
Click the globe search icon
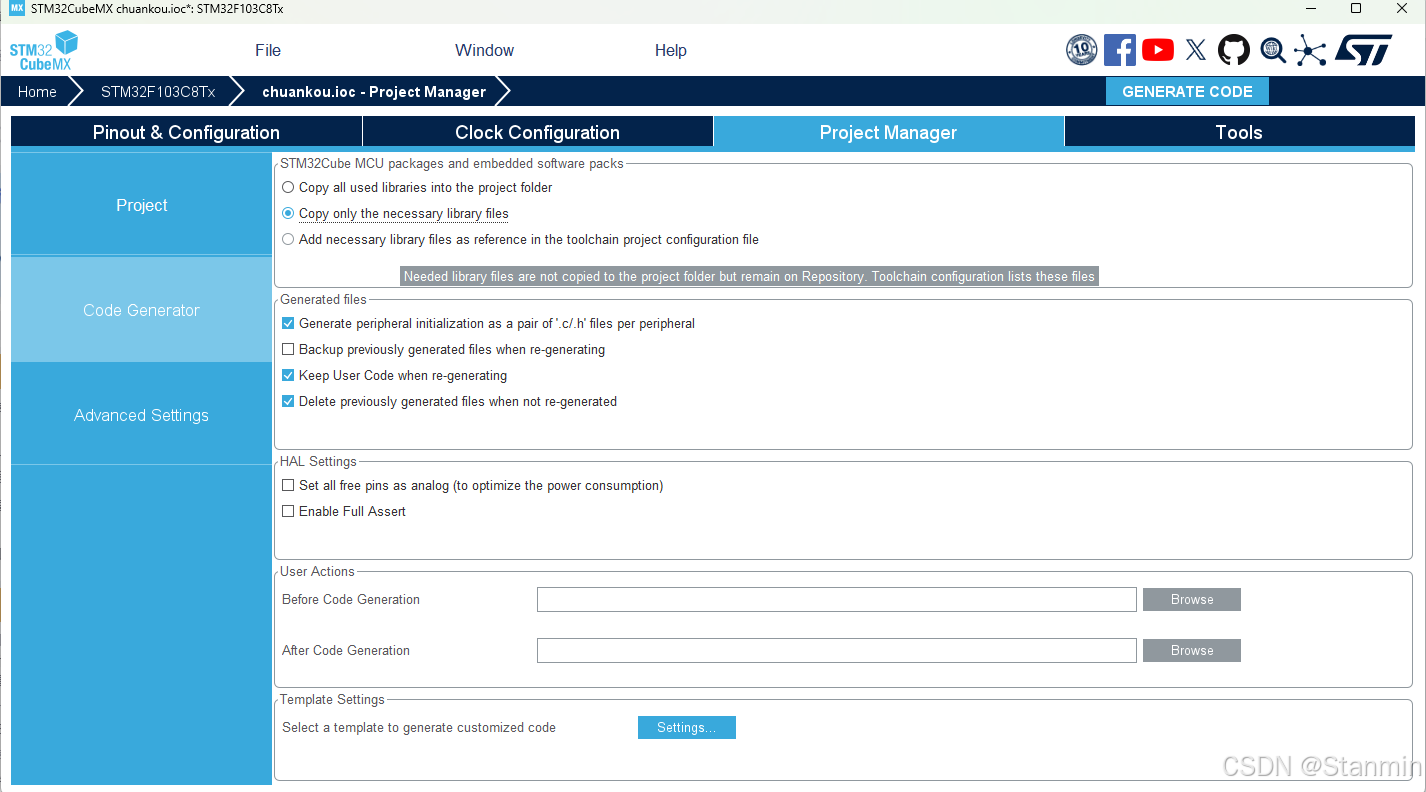point(1273,50)
